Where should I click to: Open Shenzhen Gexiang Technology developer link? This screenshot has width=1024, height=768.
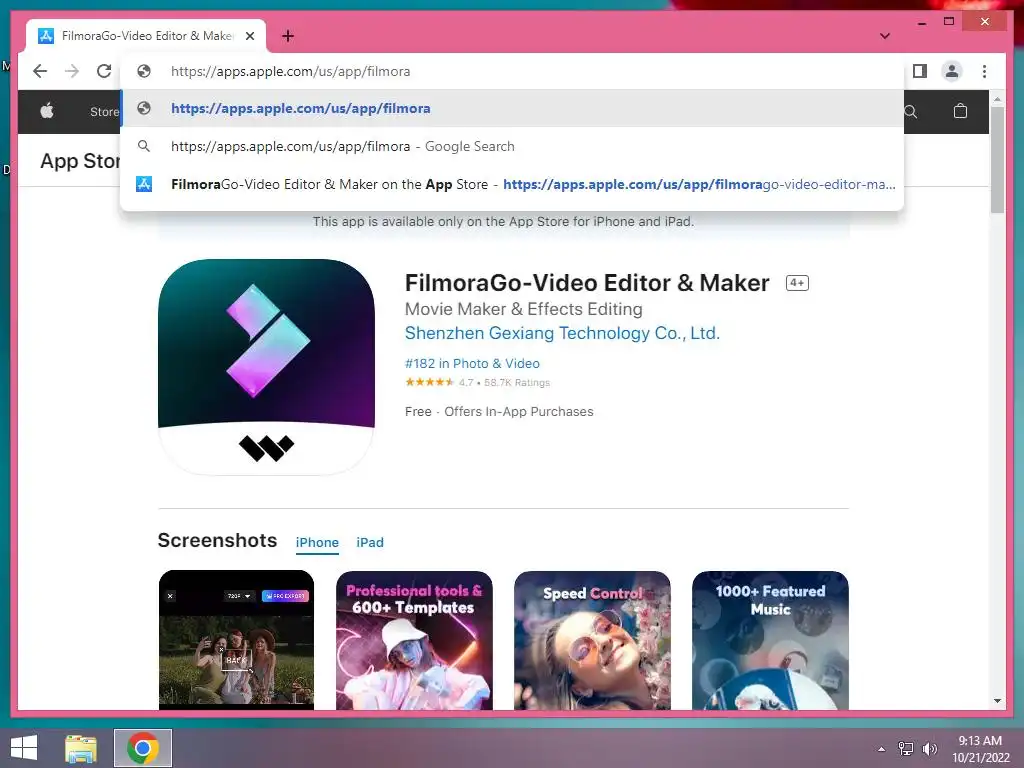click(562, 333)
